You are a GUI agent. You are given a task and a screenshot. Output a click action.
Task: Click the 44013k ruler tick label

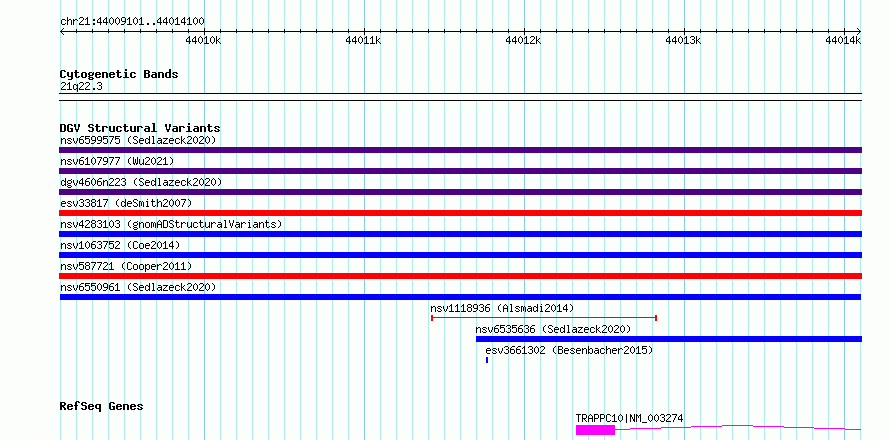coord(684,40)
